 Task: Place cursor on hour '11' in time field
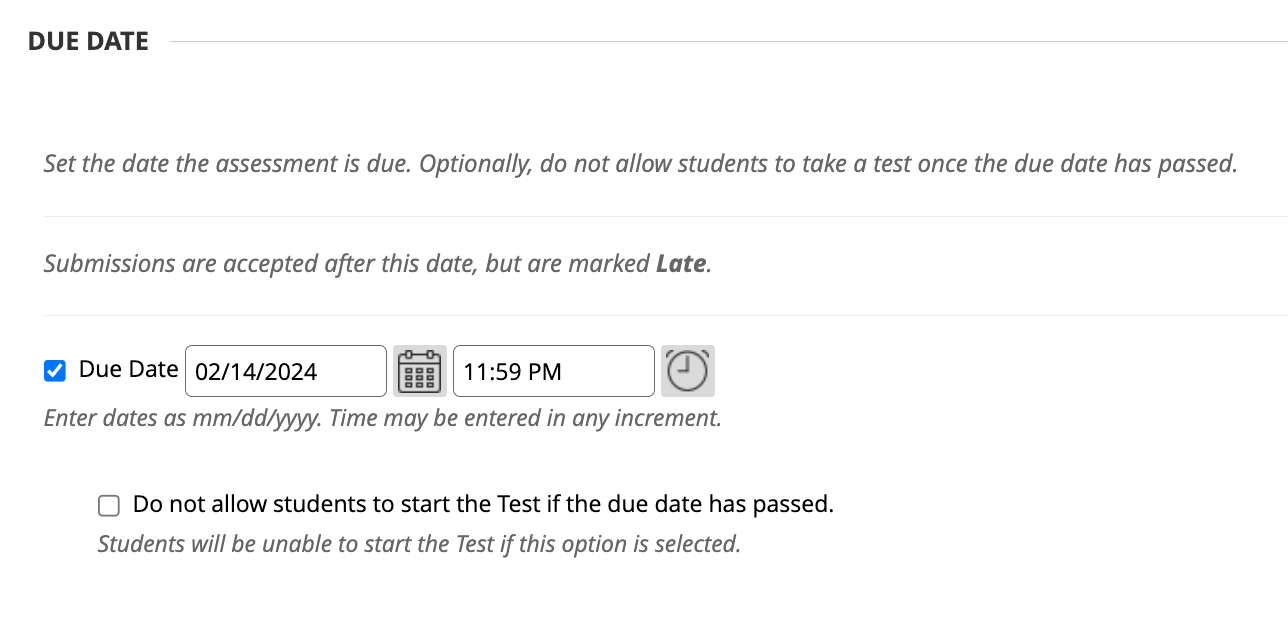474,372
